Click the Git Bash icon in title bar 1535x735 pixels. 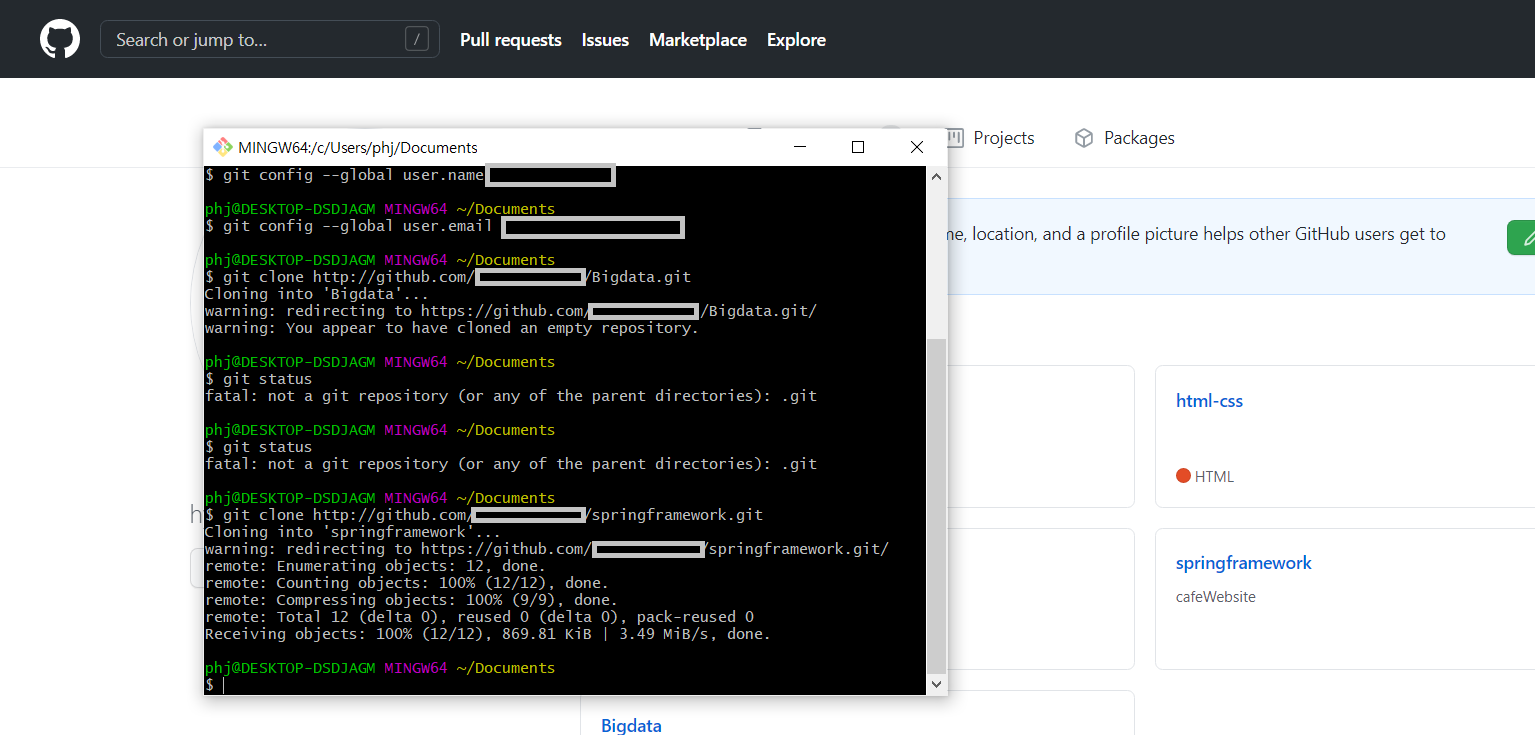[x=222, y=147]
